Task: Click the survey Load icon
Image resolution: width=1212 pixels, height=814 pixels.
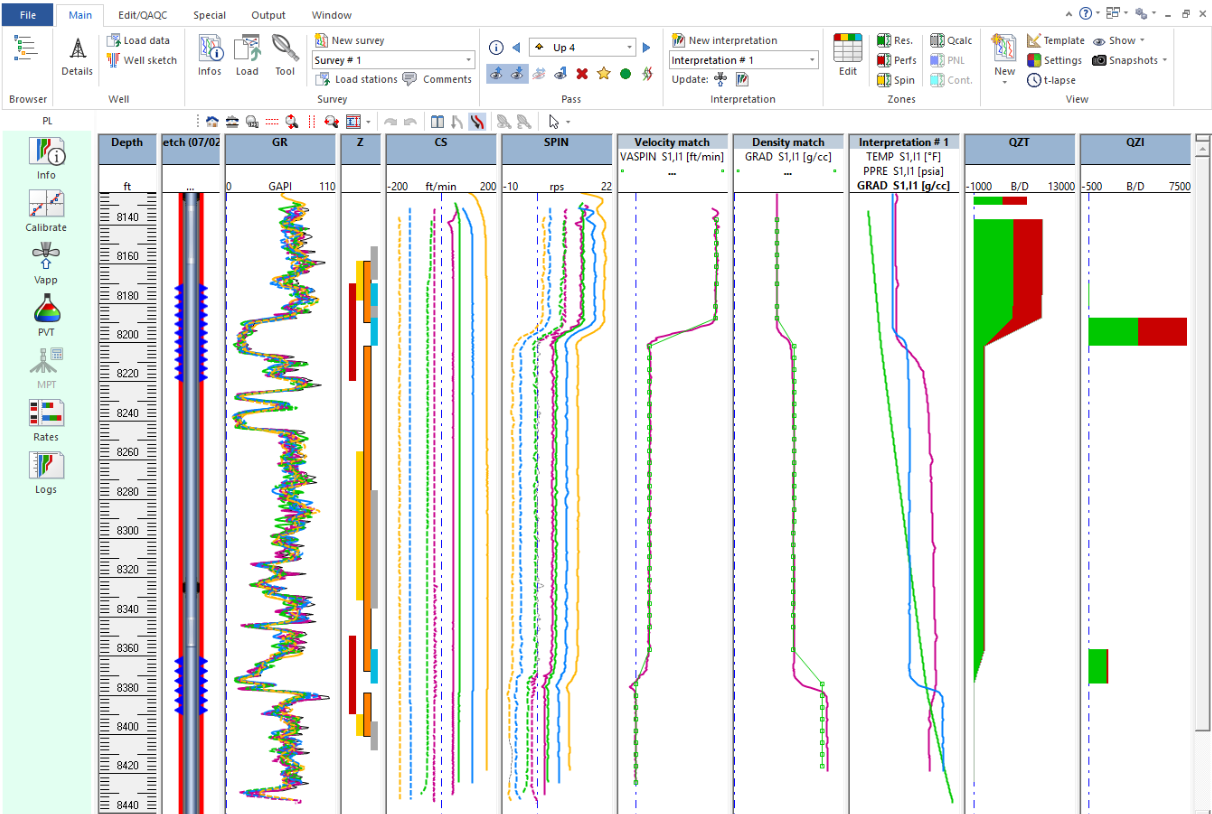Action: (247, 57)
